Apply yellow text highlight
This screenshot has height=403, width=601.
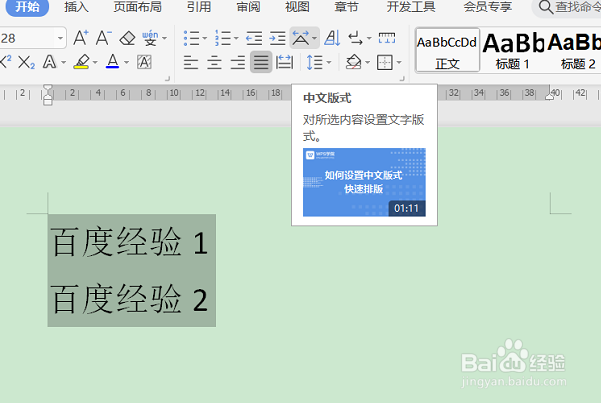coord(82,62)
